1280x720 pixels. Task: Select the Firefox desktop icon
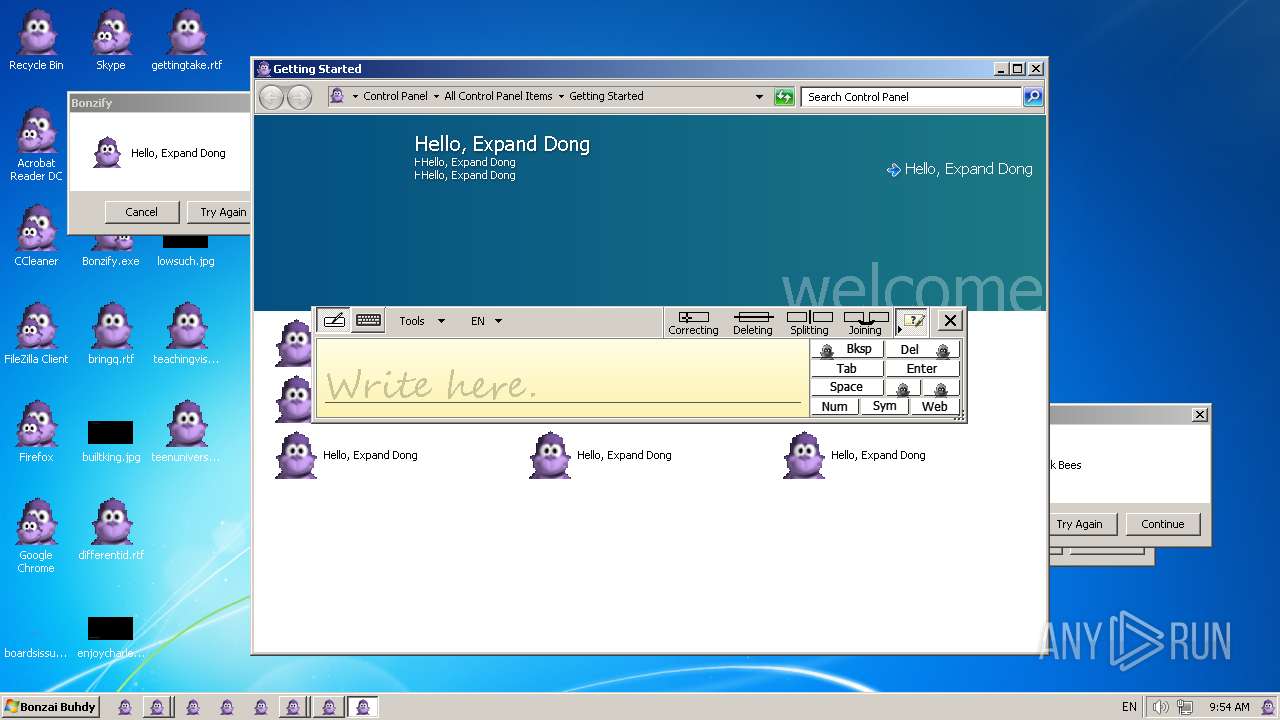(36, 433)
